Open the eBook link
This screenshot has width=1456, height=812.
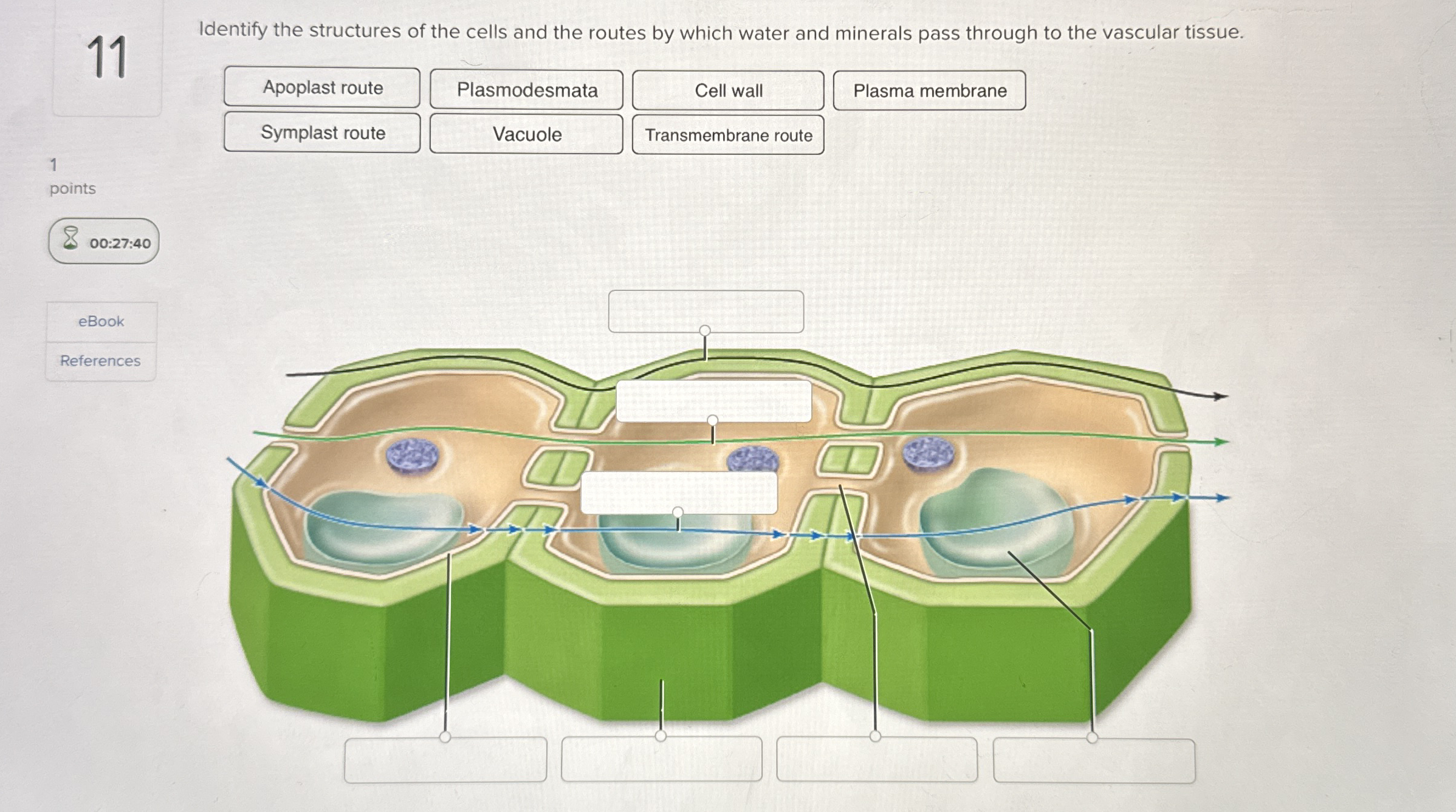pos(101,321)
